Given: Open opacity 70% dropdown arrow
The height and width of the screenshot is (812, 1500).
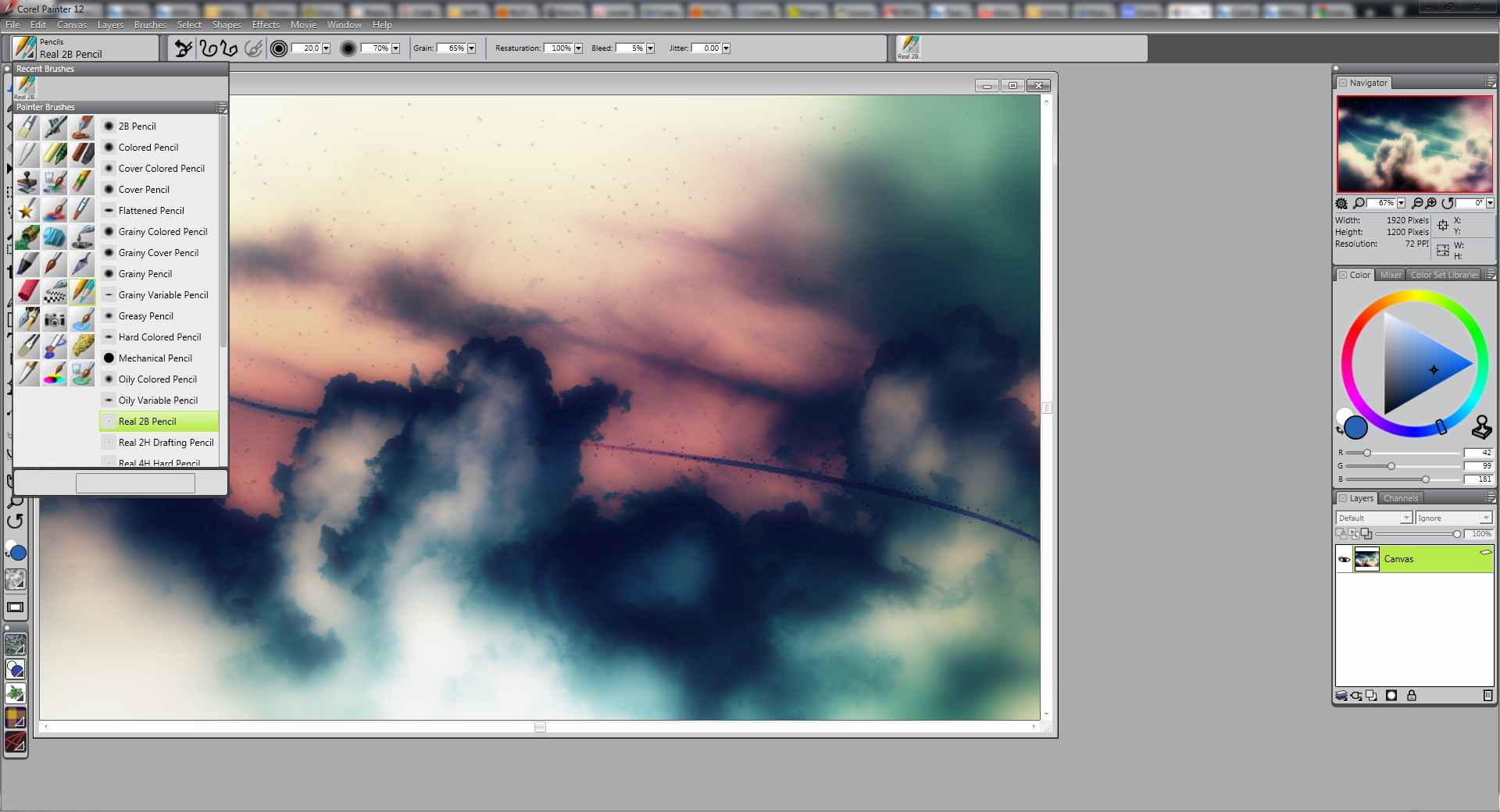Looking at the screenshot, I should coord(396,48).
